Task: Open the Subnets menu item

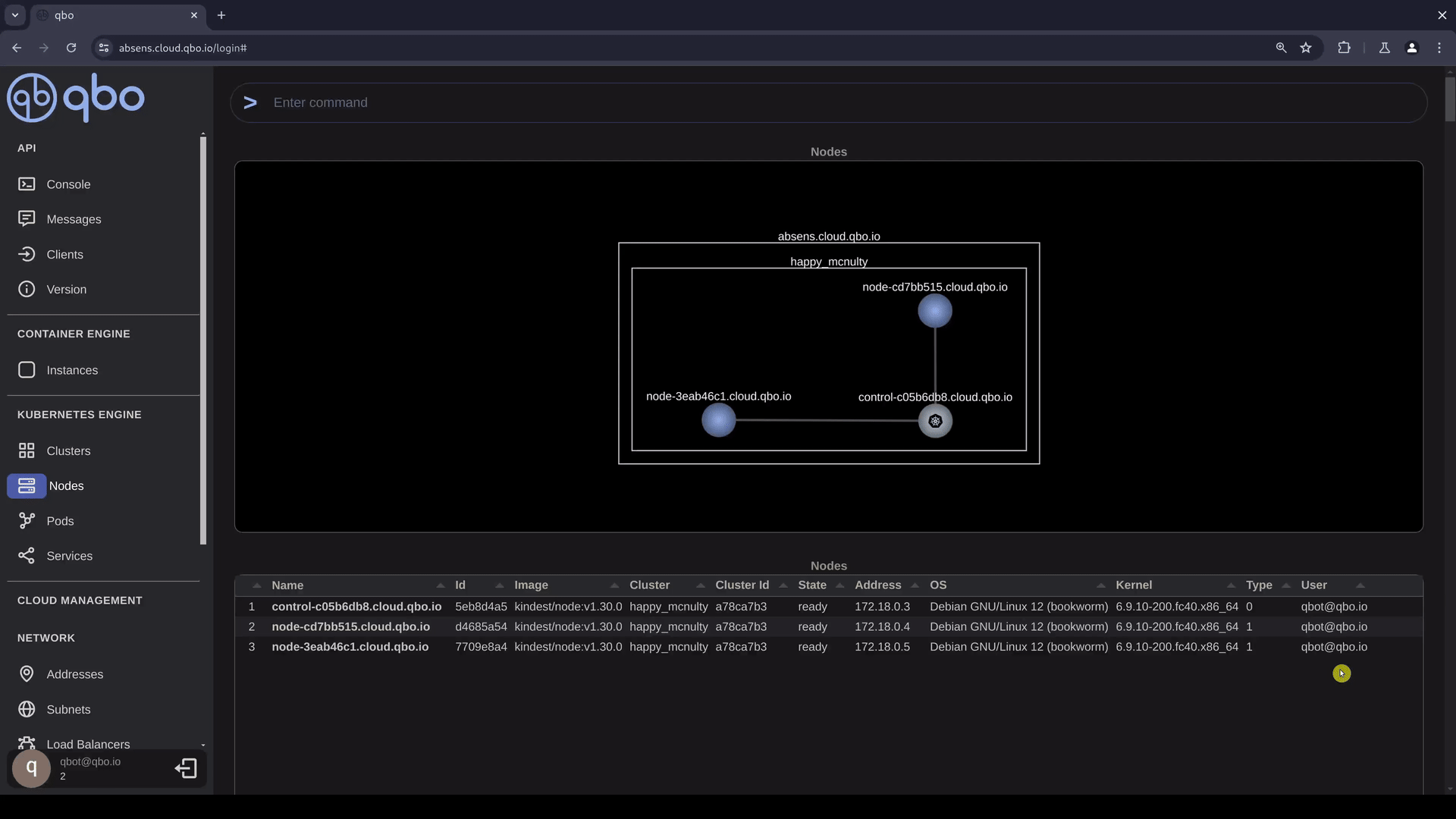Action: pos(68,710)
